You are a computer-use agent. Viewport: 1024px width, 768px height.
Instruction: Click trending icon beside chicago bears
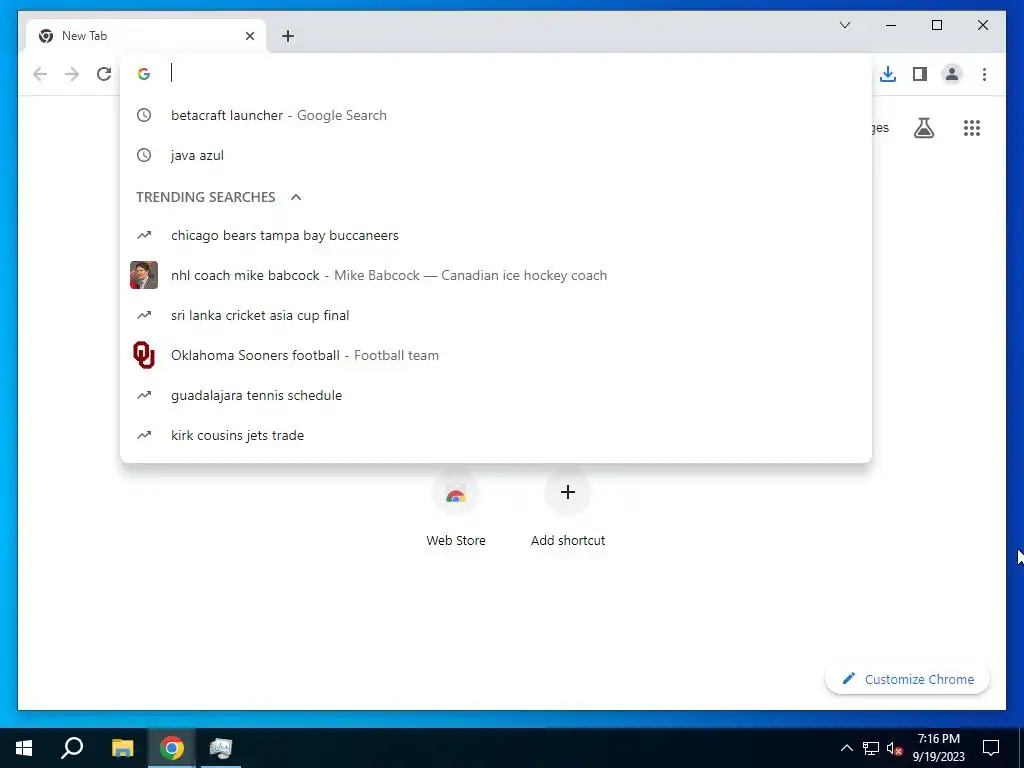[144, 235]
